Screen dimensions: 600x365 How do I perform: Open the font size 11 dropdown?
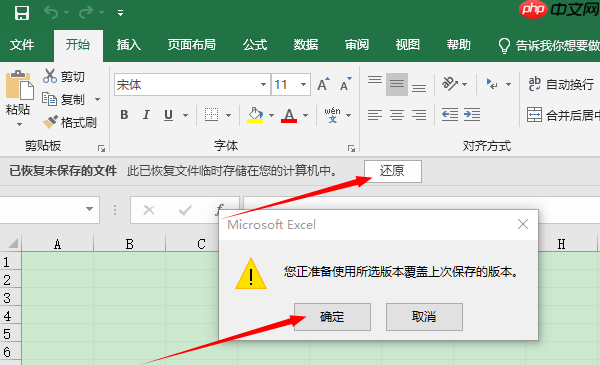pos(303,85)
